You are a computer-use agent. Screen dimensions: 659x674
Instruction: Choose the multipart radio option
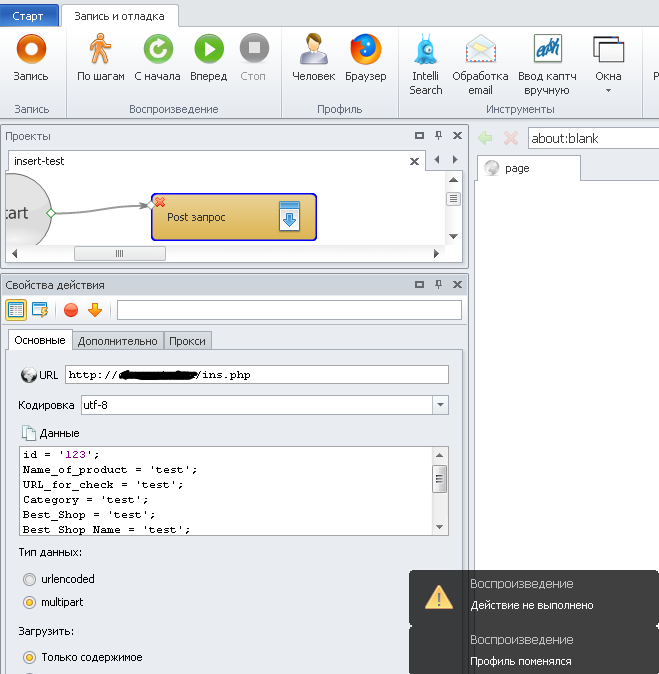[x=29, y=603]
